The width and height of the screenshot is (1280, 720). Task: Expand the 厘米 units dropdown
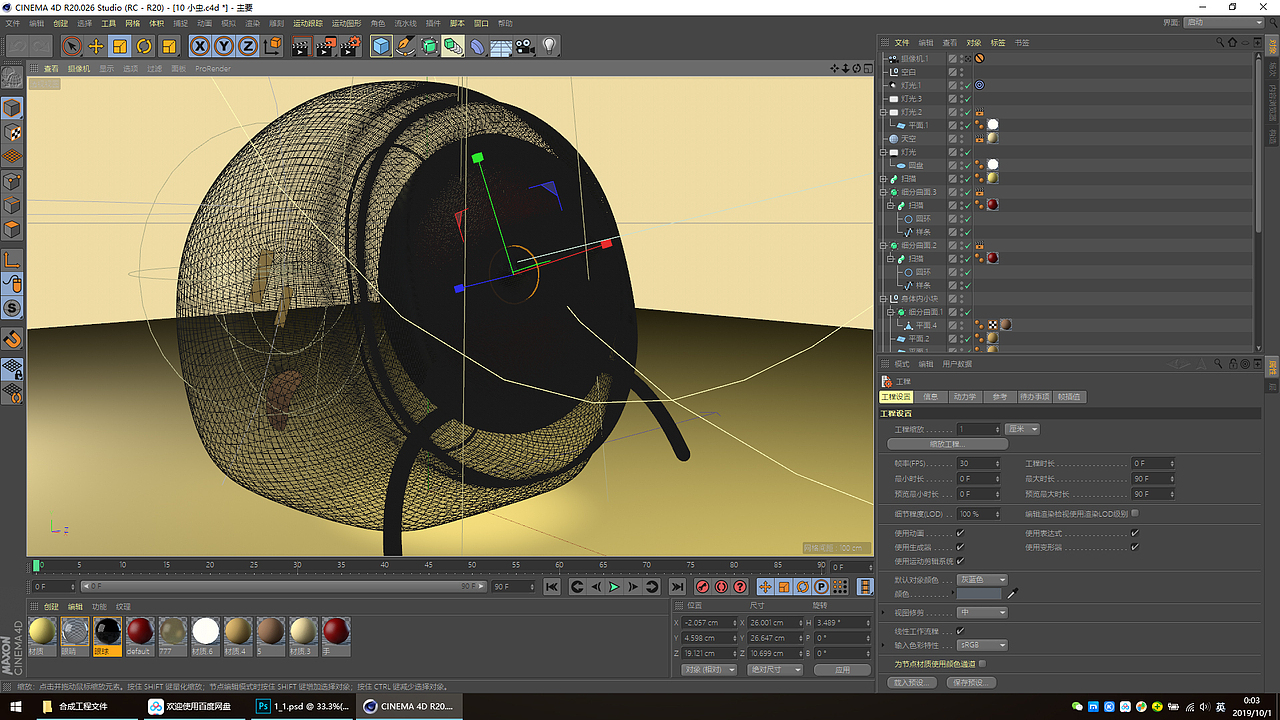(1023, 429)
